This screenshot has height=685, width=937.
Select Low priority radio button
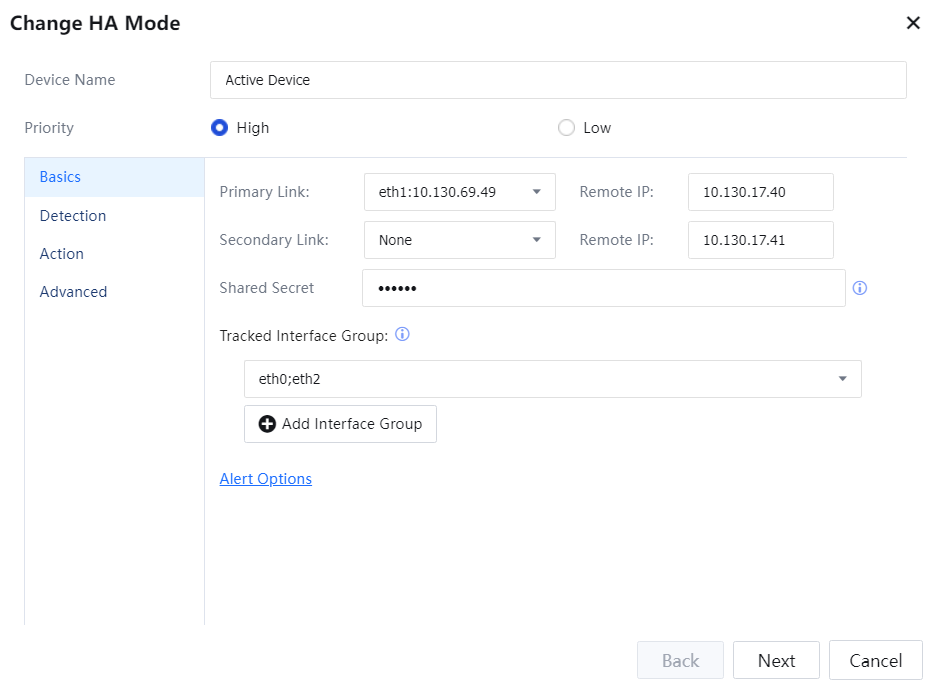[x=566, y=128]
